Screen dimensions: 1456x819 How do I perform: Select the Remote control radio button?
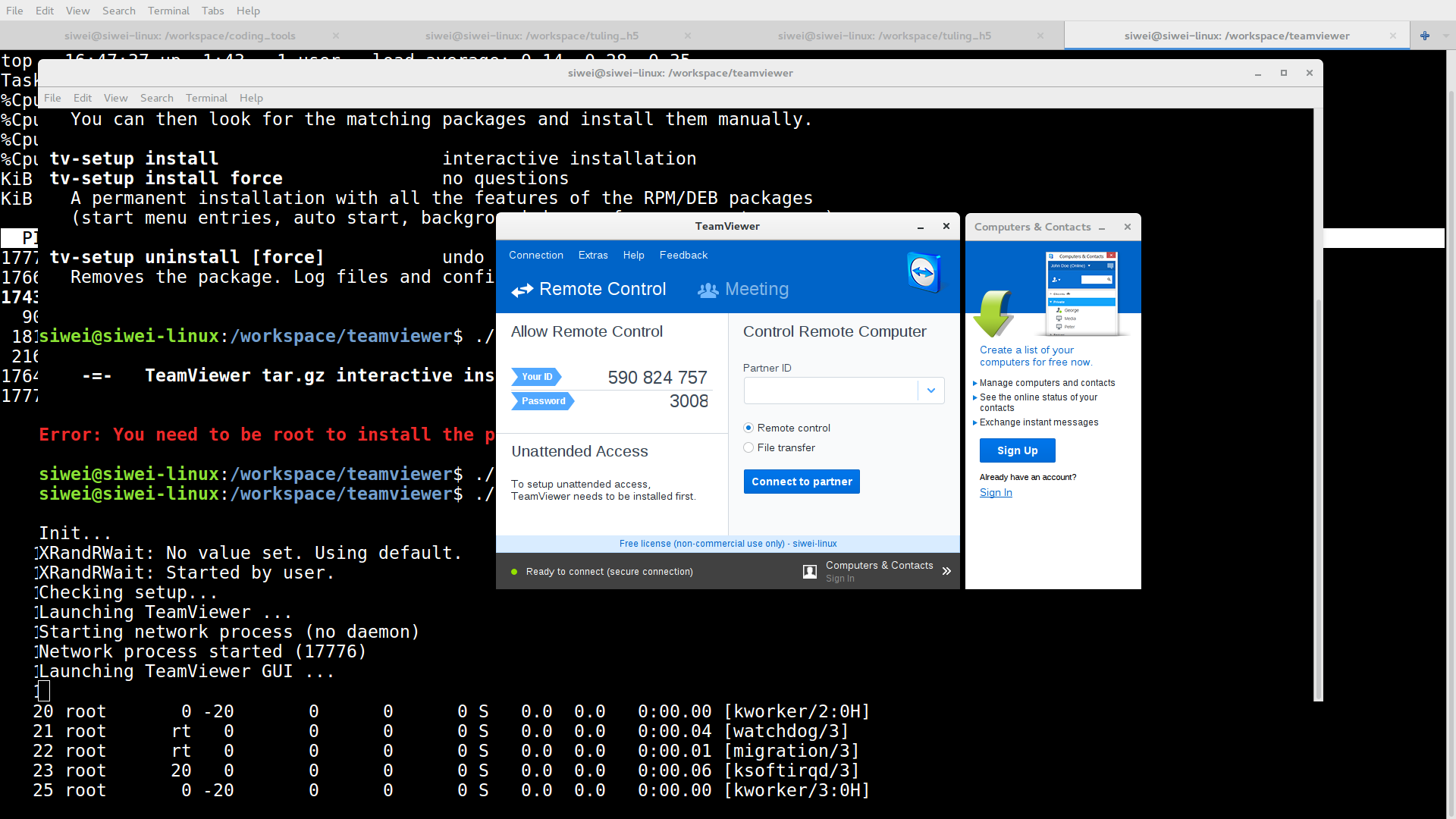point(748,428)
